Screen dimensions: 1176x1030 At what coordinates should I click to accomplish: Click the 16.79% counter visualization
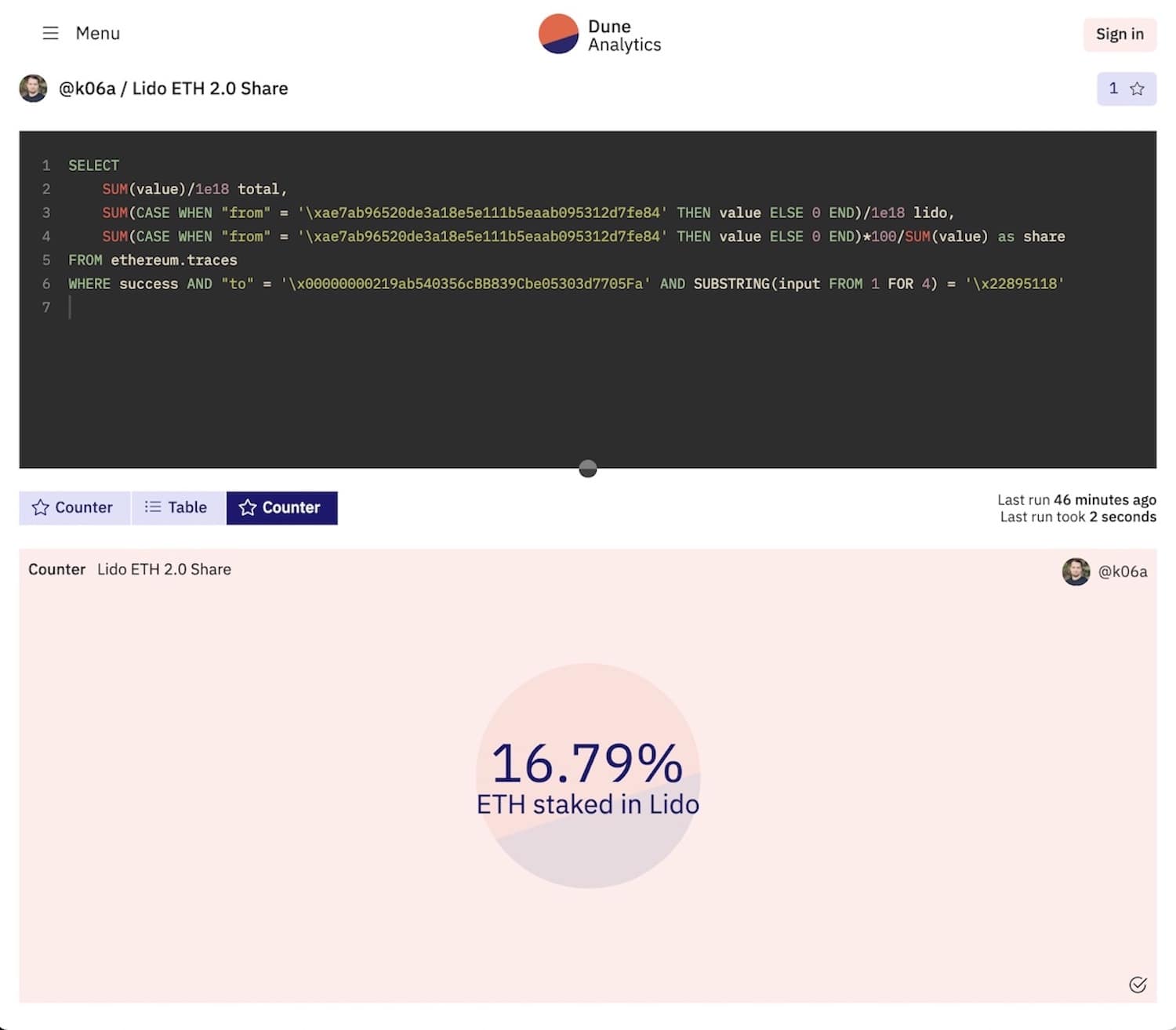[588, 776]
